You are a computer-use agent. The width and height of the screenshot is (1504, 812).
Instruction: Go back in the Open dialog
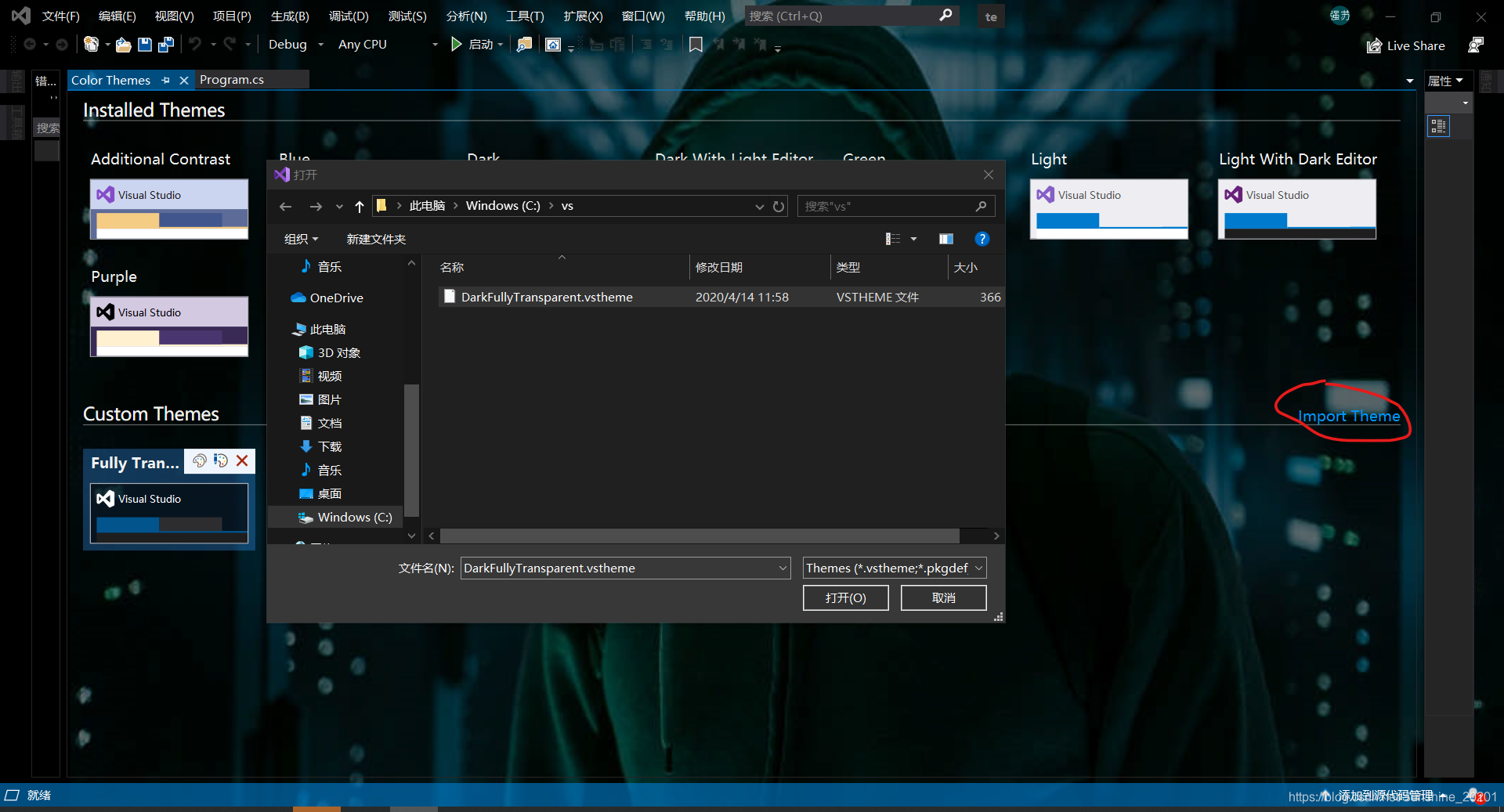click(286, 206)
